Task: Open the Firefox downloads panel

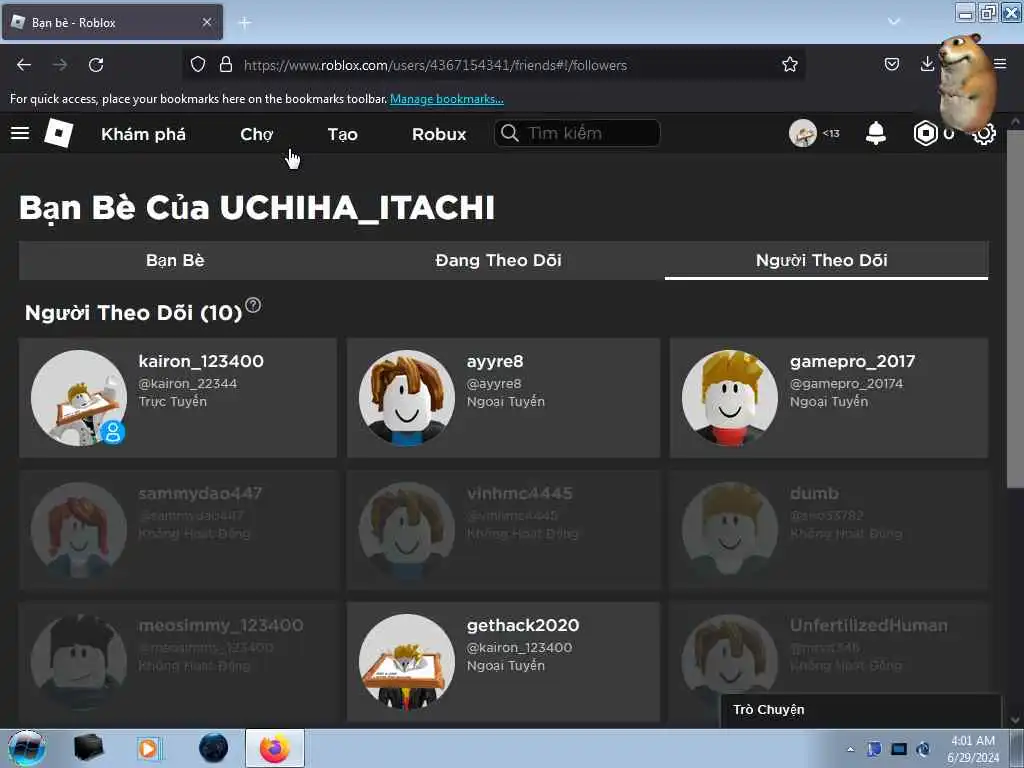Action: click(927, 64)
